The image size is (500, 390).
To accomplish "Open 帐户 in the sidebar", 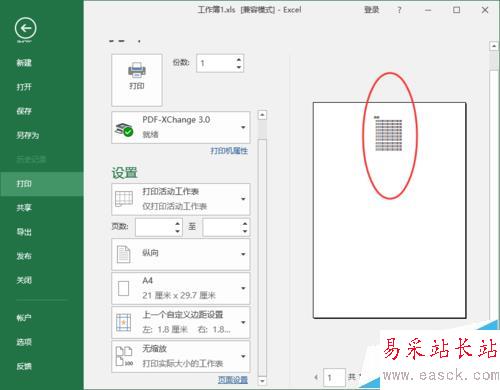I will (24, 317).
